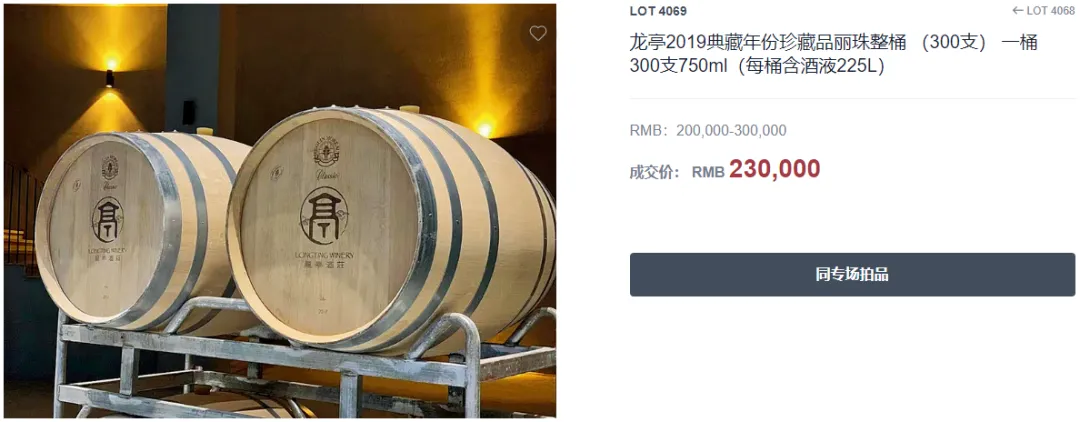Viewport: 1080px width, 422px height.
Task: Click the rear barrel's Longting logo emblem
Action: point(107,219)
